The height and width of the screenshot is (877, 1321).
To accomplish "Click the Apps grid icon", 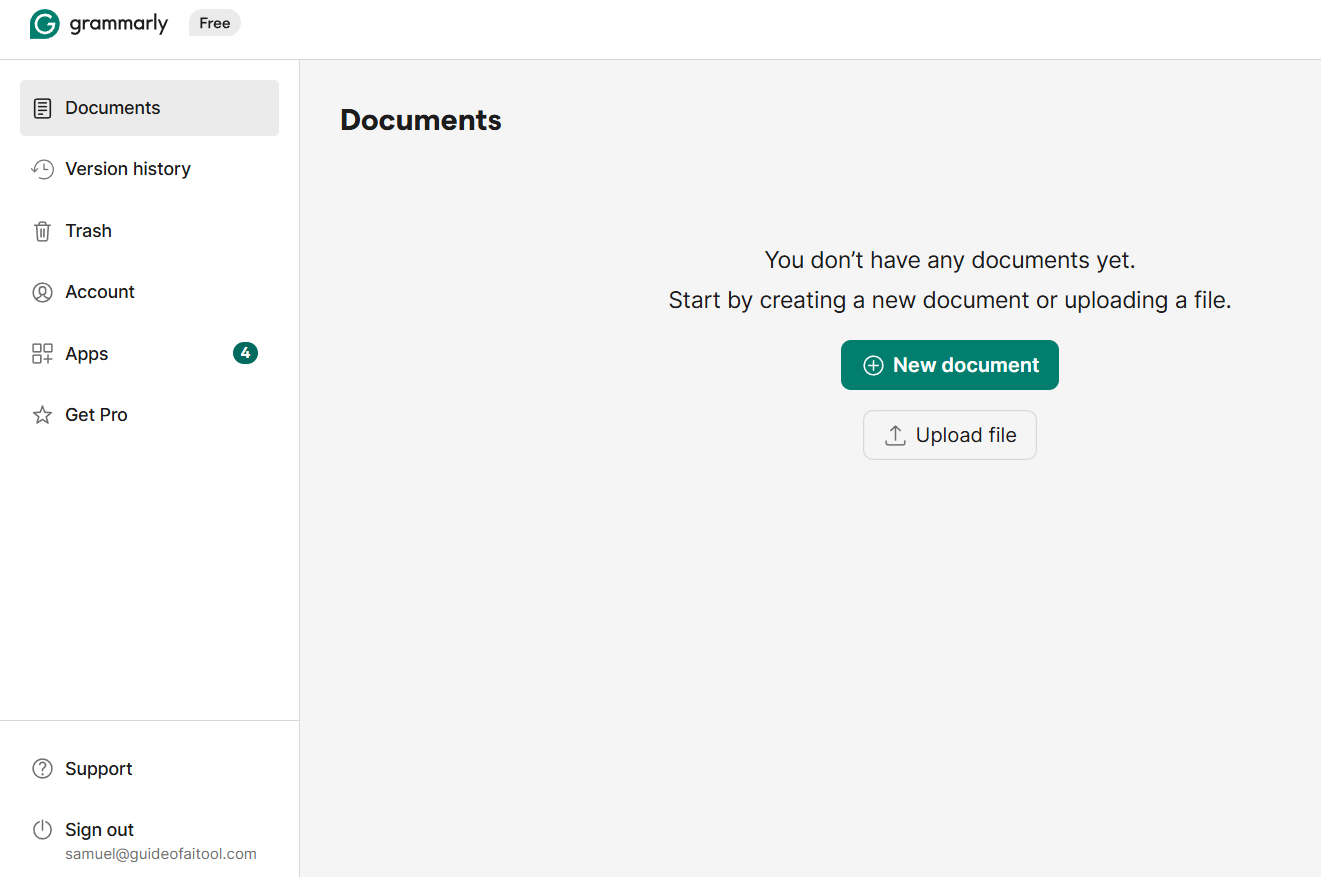I will (42, 354).
